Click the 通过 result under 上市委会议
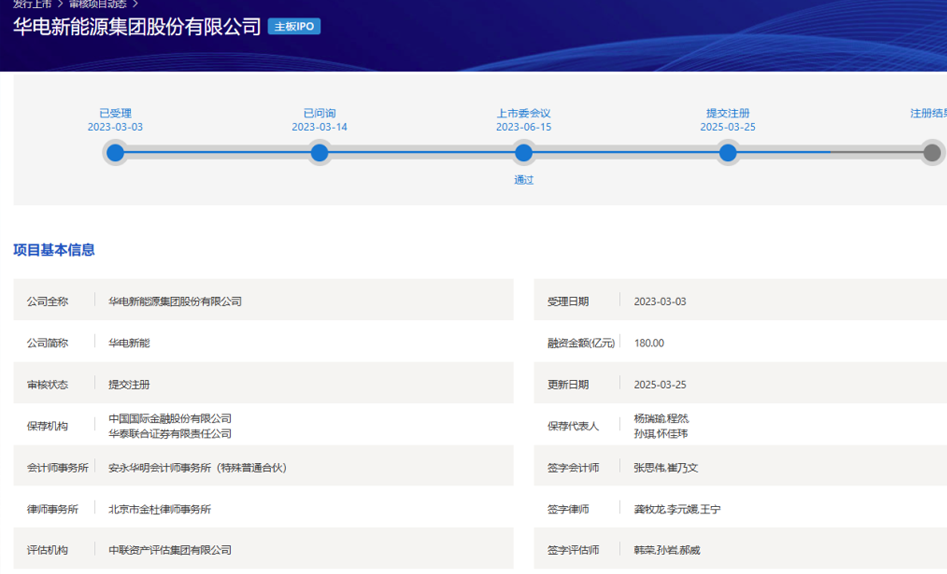 pyautogui.click(x=524, y=179)
